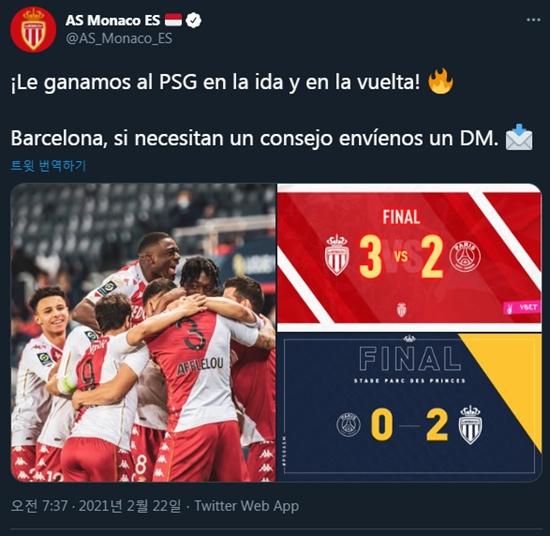Click the Twitter Web App source label
Screen dimensions: 550x536
point(247,506)
